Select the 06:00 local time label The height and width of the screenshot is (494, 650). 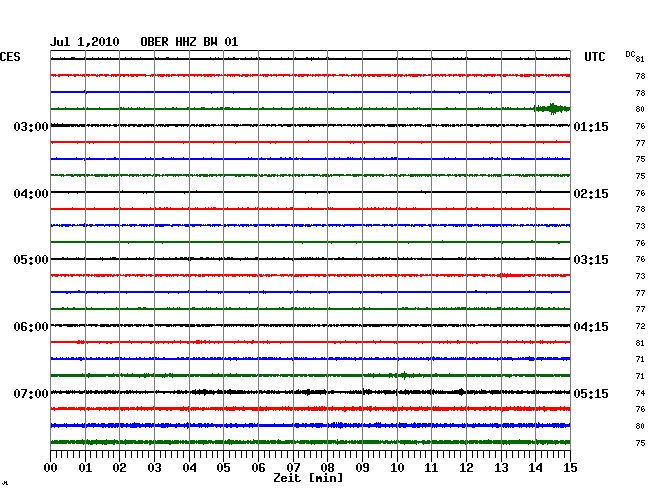click(31, 327)
